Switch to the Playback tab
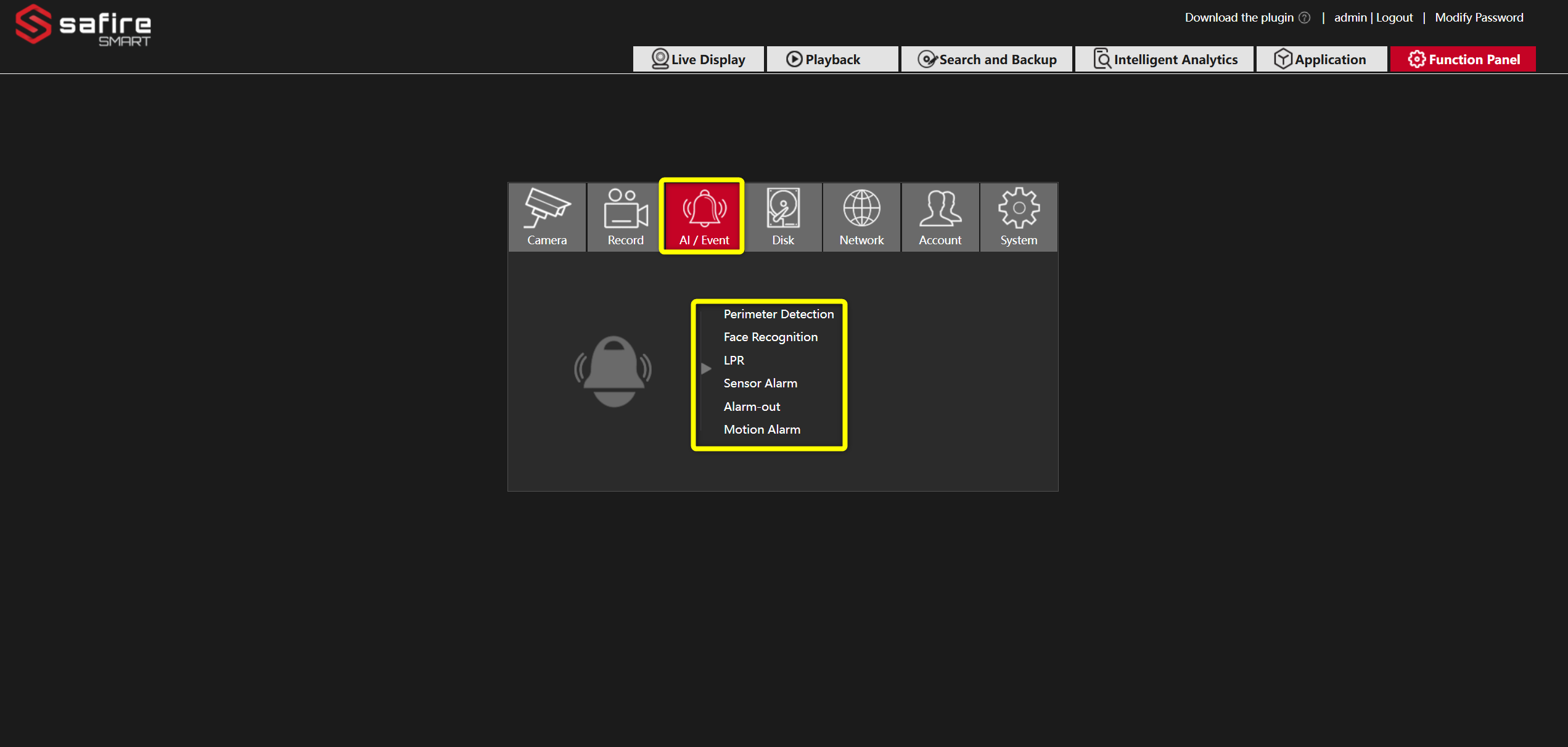Image resolution: width=1568 pixels, height=747 pixels. (832, 60)
